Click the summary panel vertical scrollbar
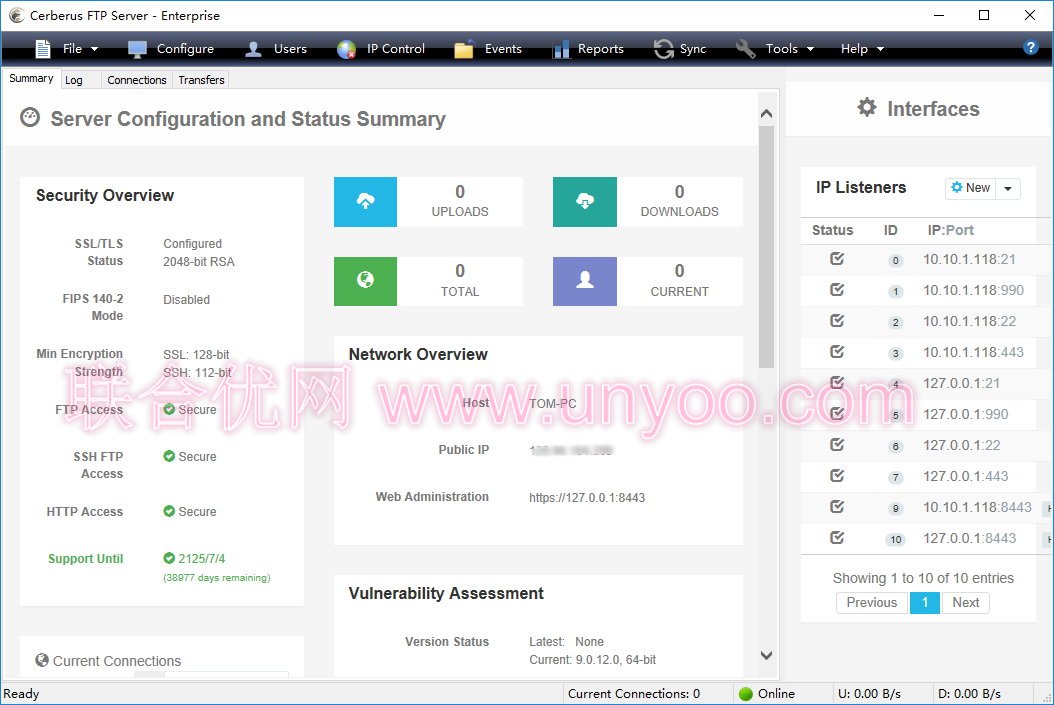The image size is (1054, 705). 767,250
